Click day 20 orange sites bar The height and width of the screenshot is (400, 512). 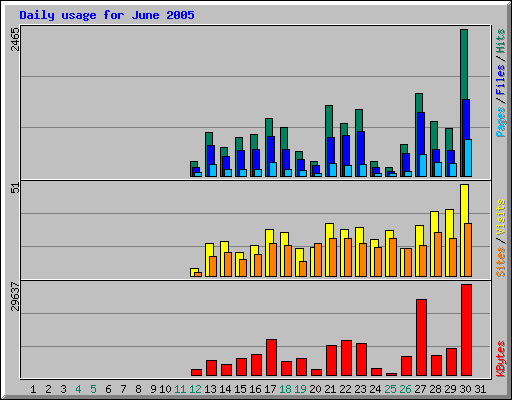[318, 260]
